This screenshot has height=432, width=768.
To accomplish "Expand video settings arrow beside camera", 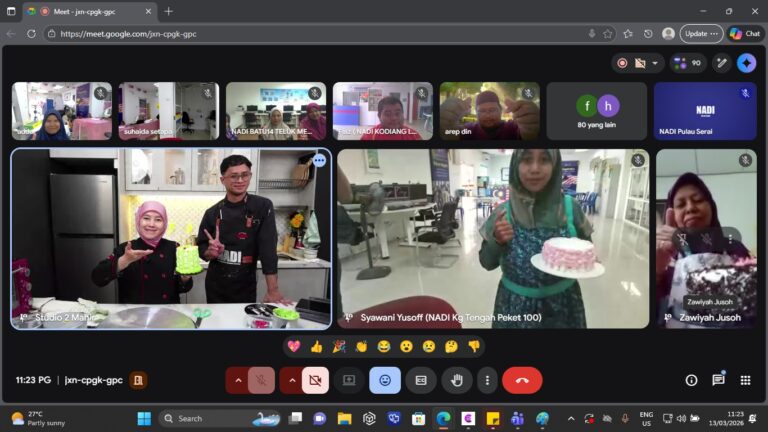I will (292, 380).
